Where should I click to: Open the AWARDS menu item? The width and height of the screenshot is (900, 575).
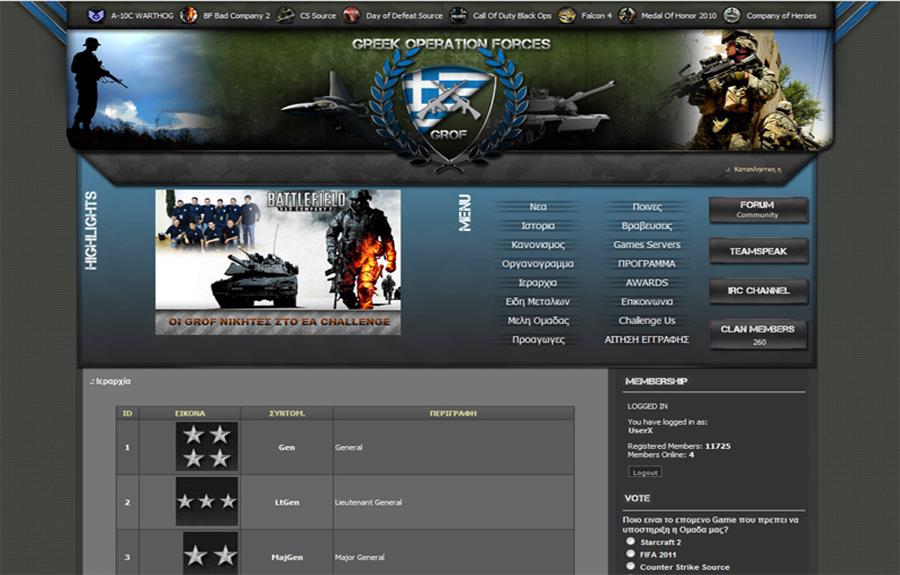tap(647, 282)
